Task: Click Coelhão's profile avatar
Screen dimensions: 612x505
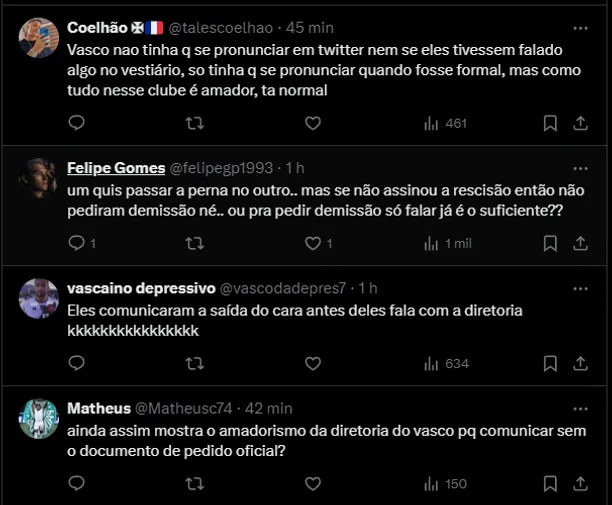Action: pos(39,38)
